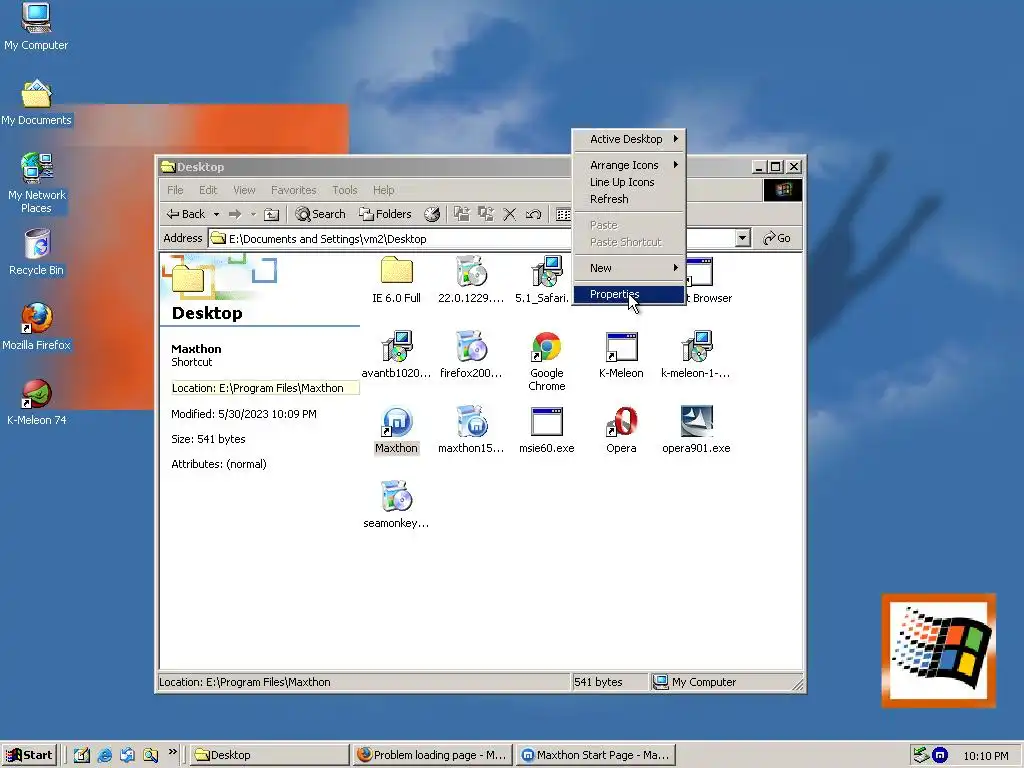Select the avantb1020 installer file
Image resolution: width=1024 pixels, height=768 pixels.
[396, 355]
